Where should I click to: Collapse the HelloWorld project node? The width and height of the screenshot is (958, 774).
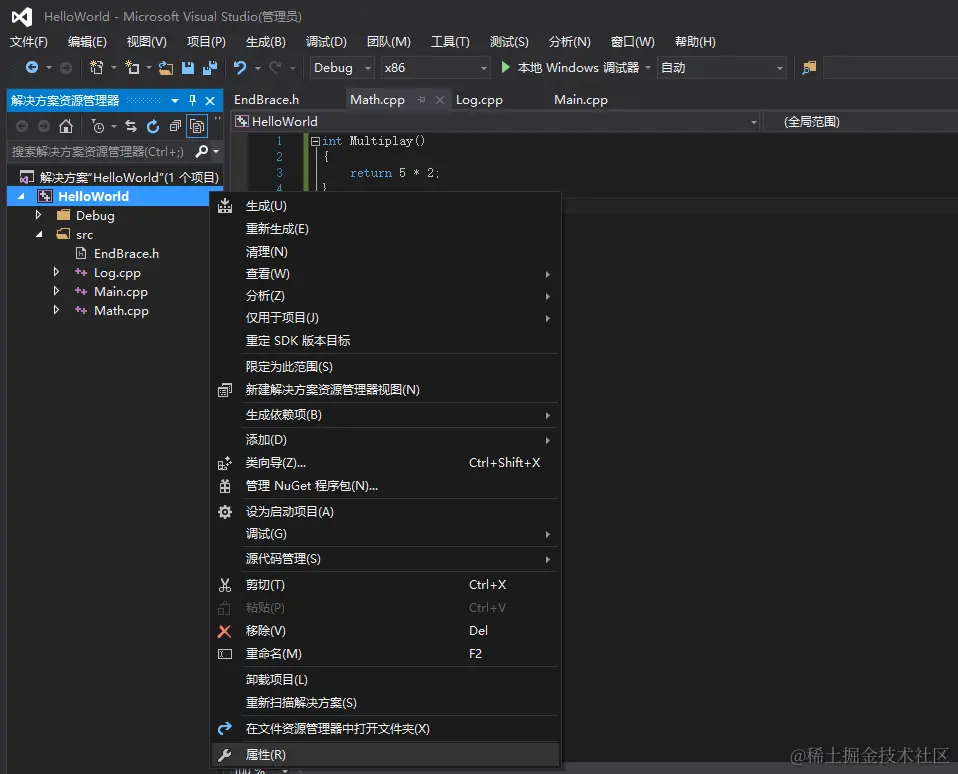pyautogui.click(x=21, y=196)
